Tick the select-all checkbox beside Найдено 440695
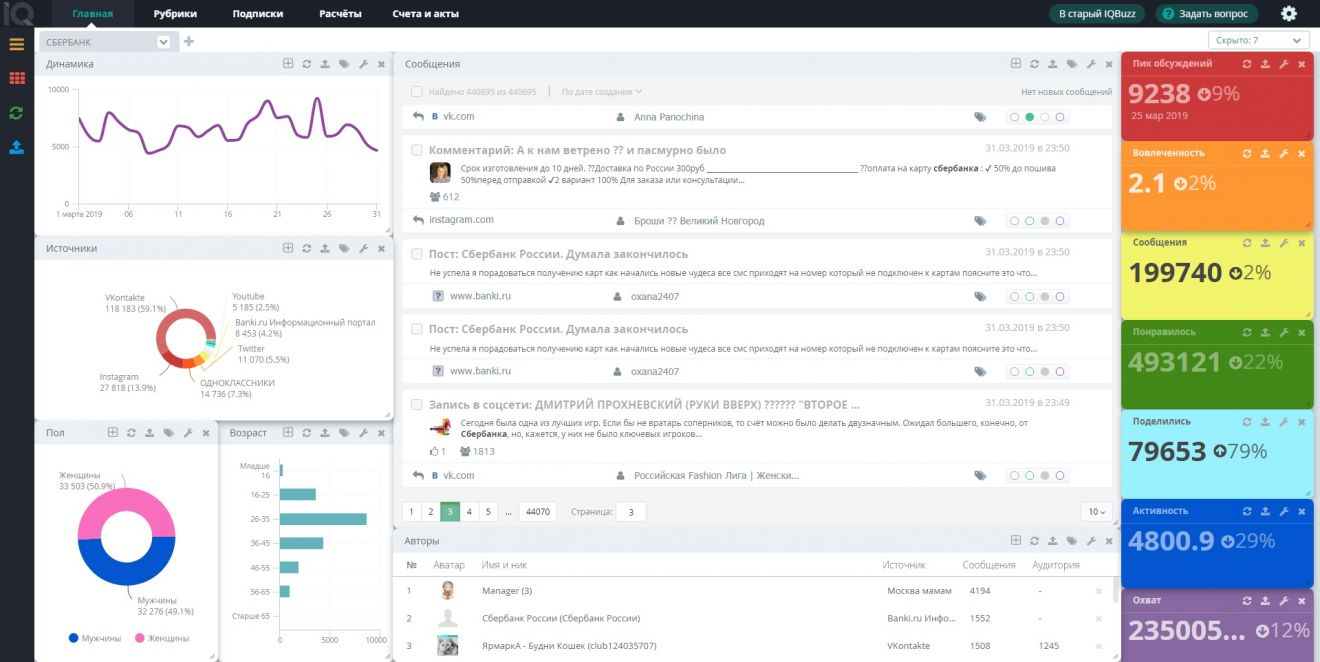1320x662 pixels. point(417,92)
